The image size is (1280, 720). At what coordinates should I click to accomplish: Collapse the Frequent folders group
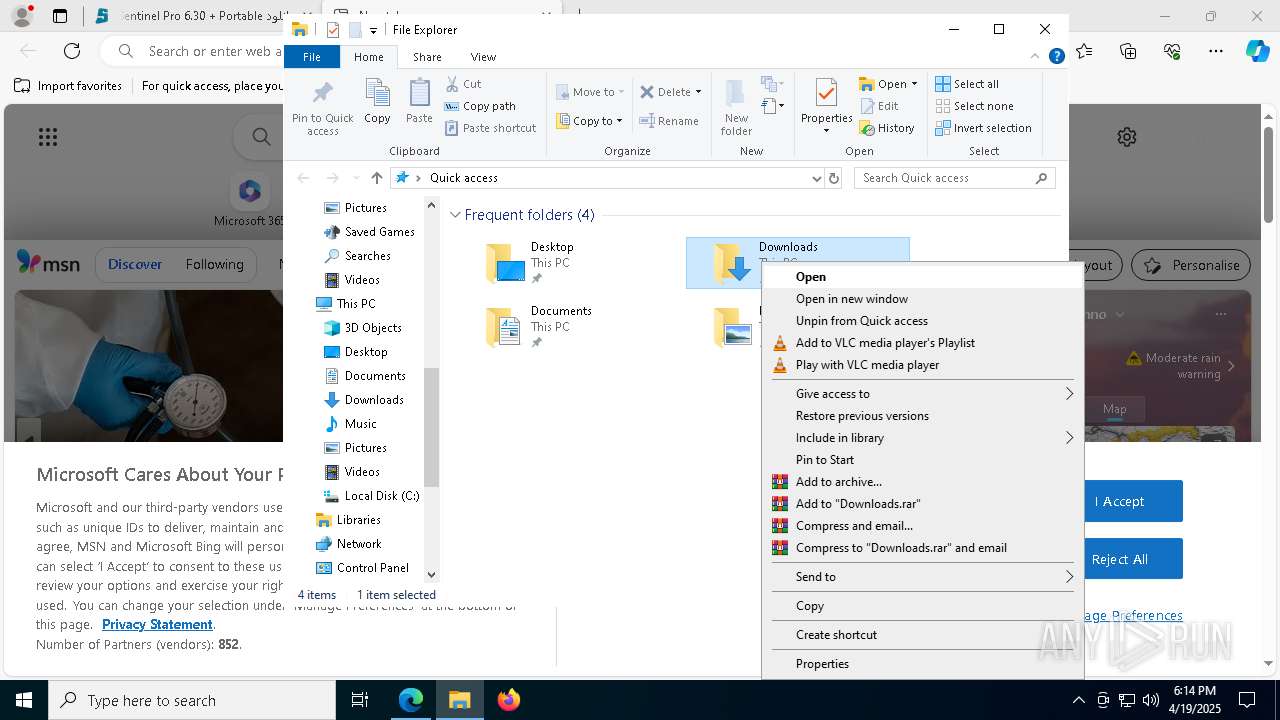click(x=455, y=215)
